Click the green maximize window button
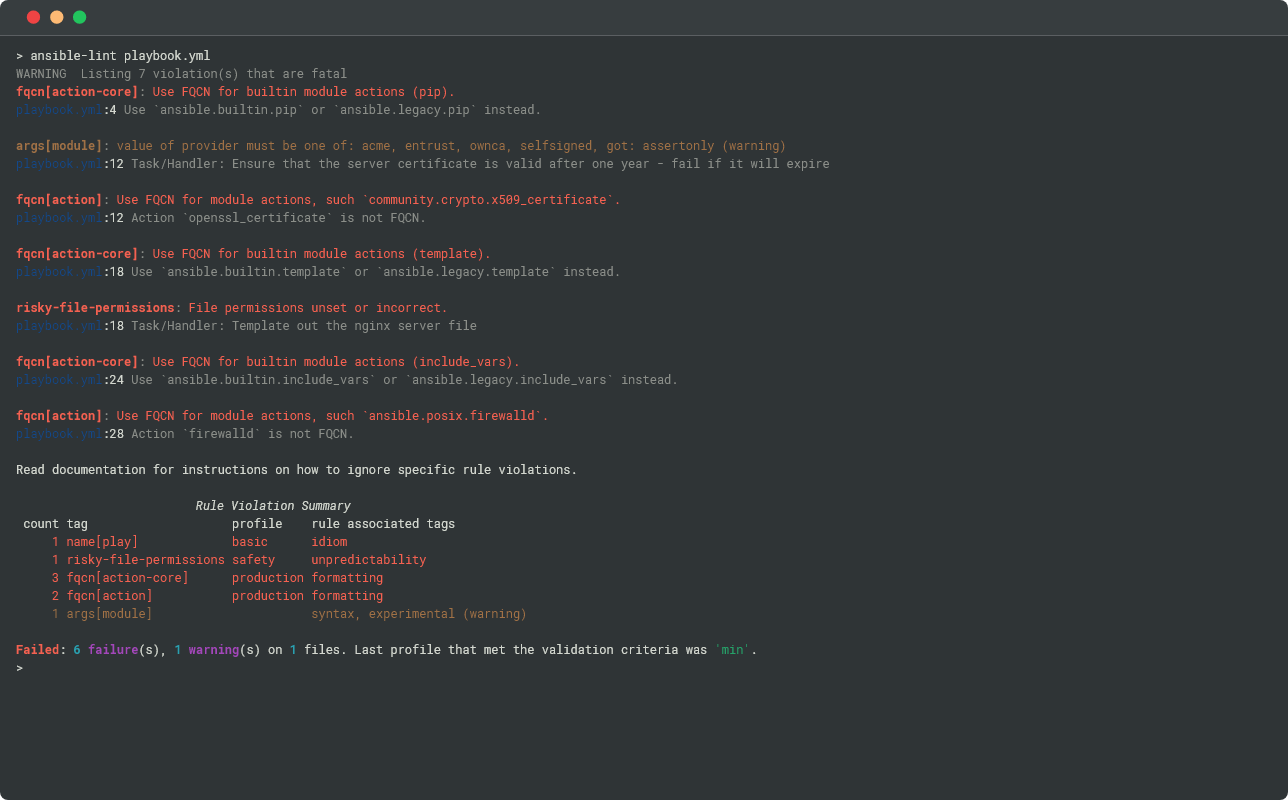This screenshot has width=1288, height=800. click(79, 17)
